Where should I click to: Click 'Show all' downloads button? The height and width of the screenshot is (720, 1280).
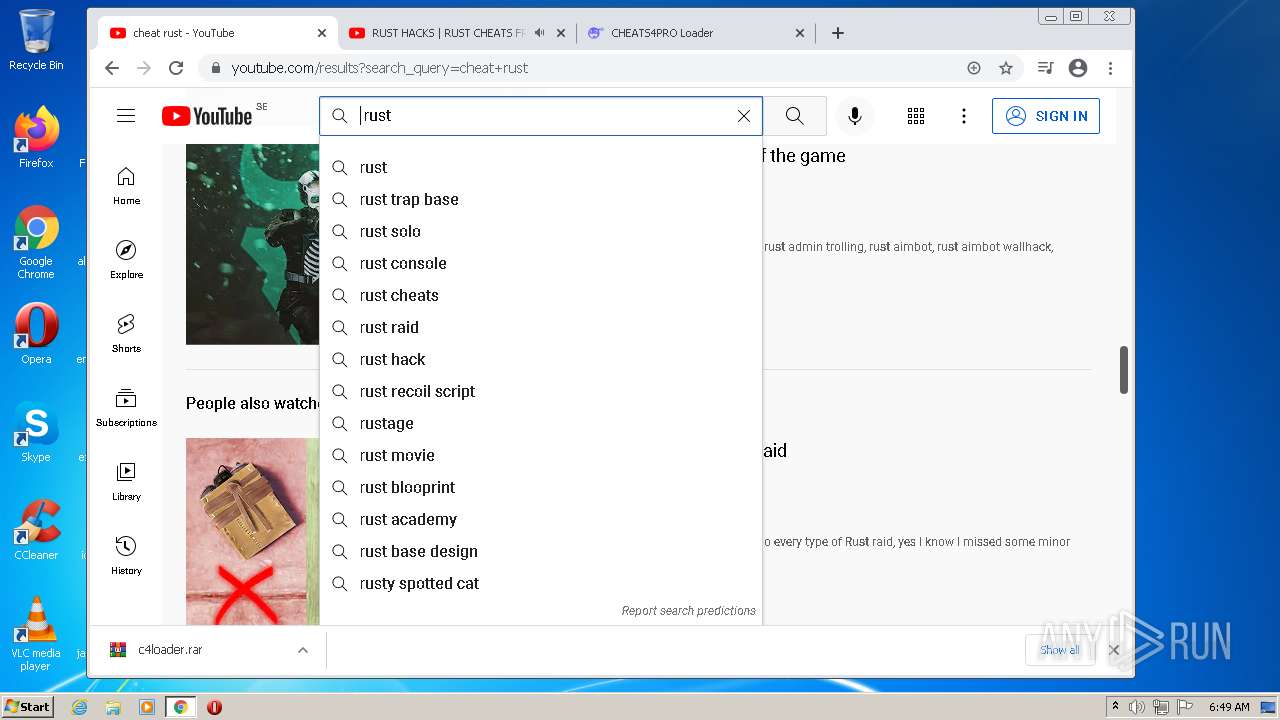[1059, 650]
